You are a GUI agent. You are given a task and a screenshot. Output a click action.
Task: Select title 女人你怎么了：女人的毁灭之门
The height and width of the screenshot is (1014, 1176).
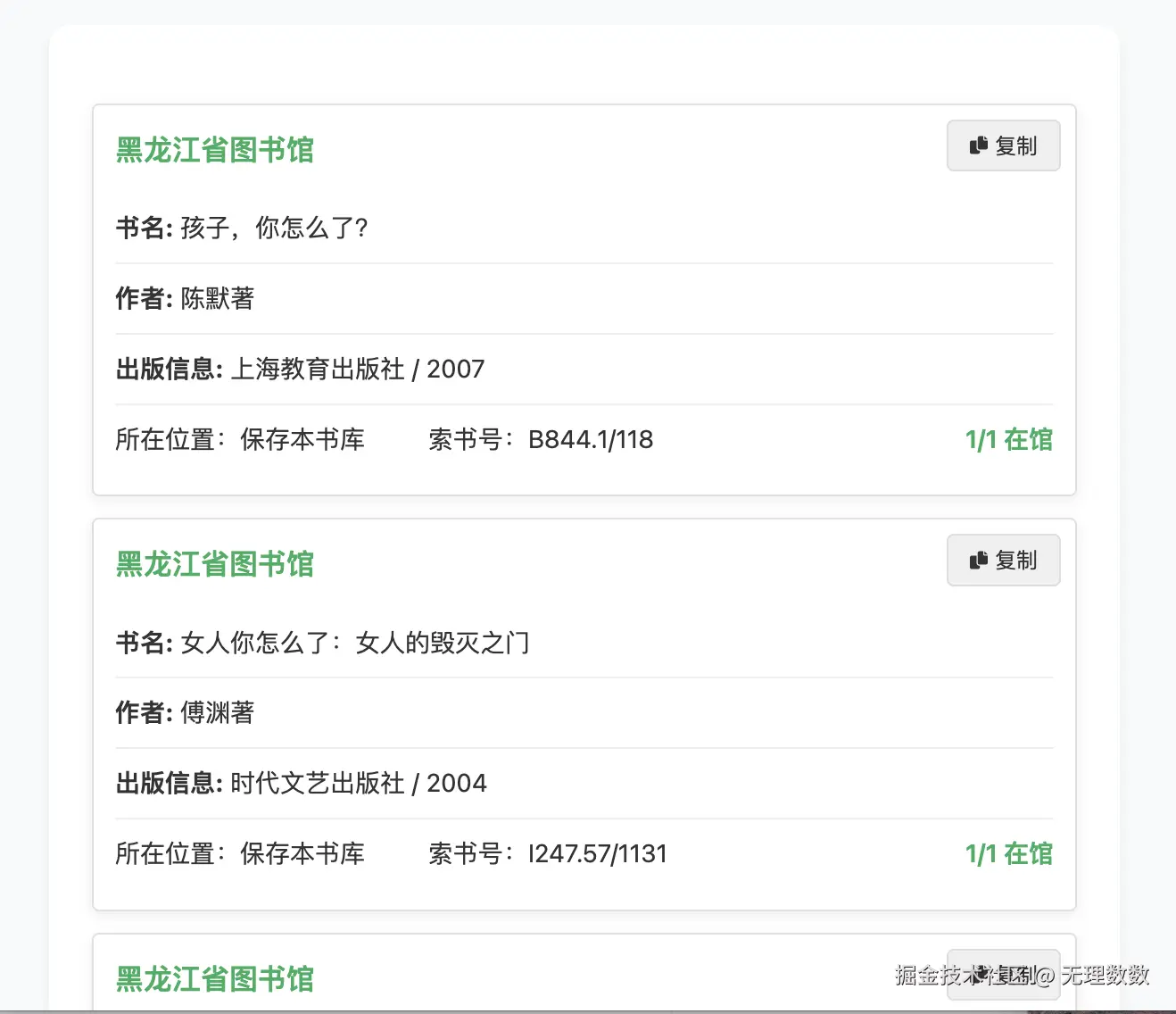coord(355,643)
